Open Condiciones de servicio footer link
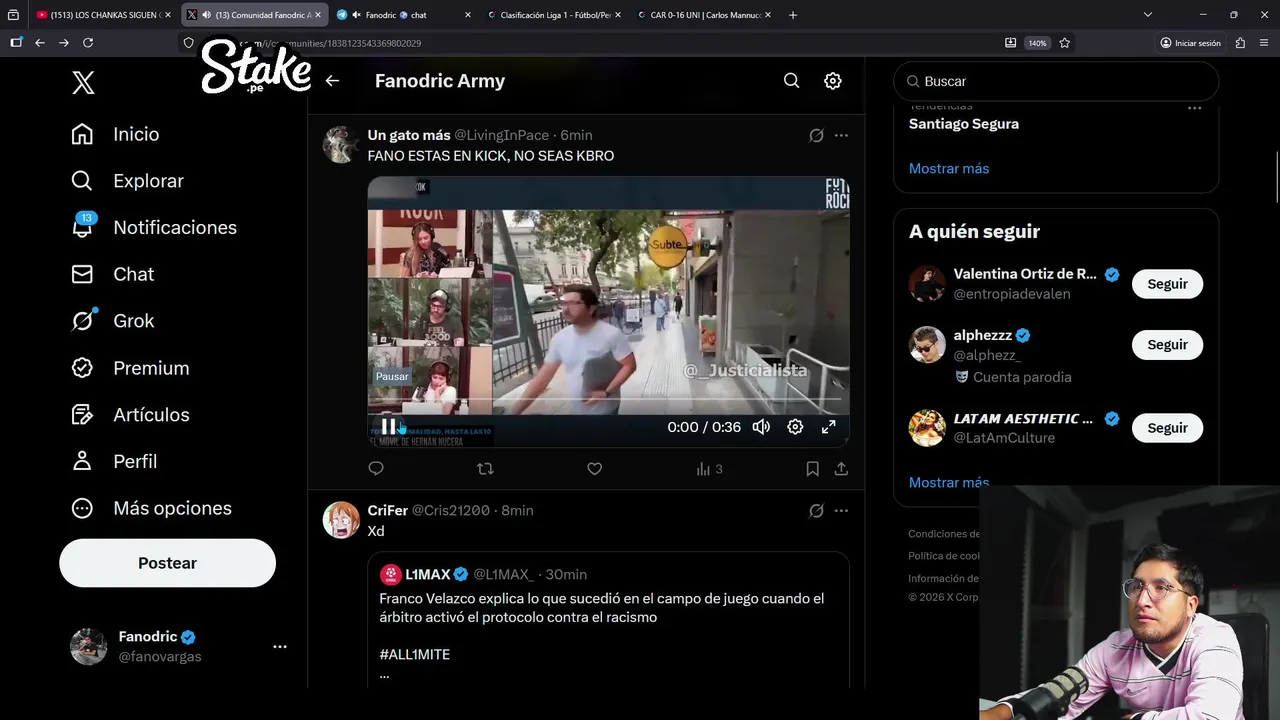 coord(943,534)
